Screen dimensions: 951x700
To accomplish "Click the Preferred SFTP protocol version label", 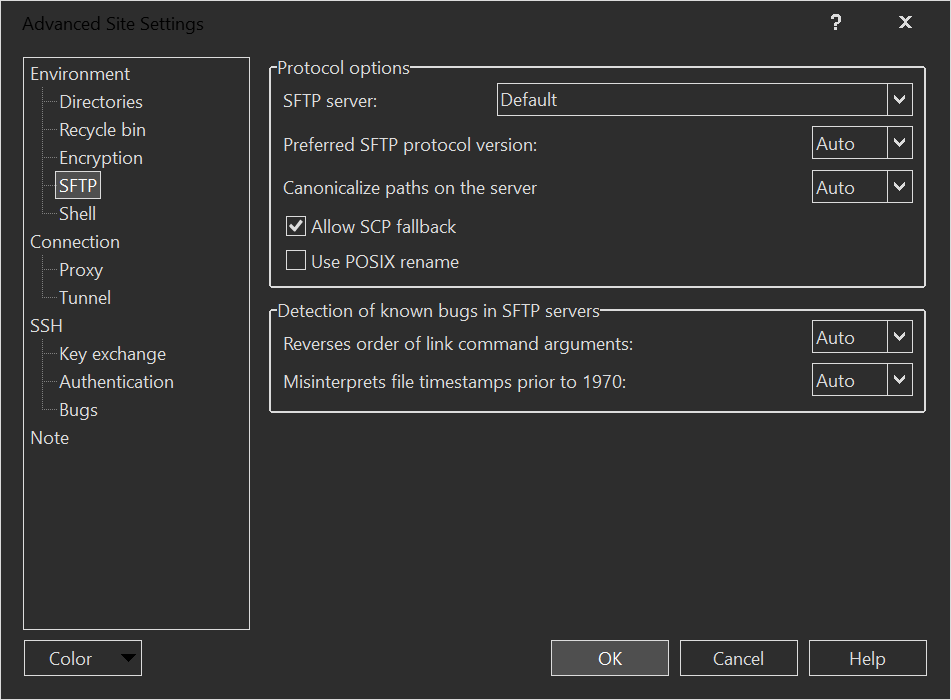I will point(410,145).
